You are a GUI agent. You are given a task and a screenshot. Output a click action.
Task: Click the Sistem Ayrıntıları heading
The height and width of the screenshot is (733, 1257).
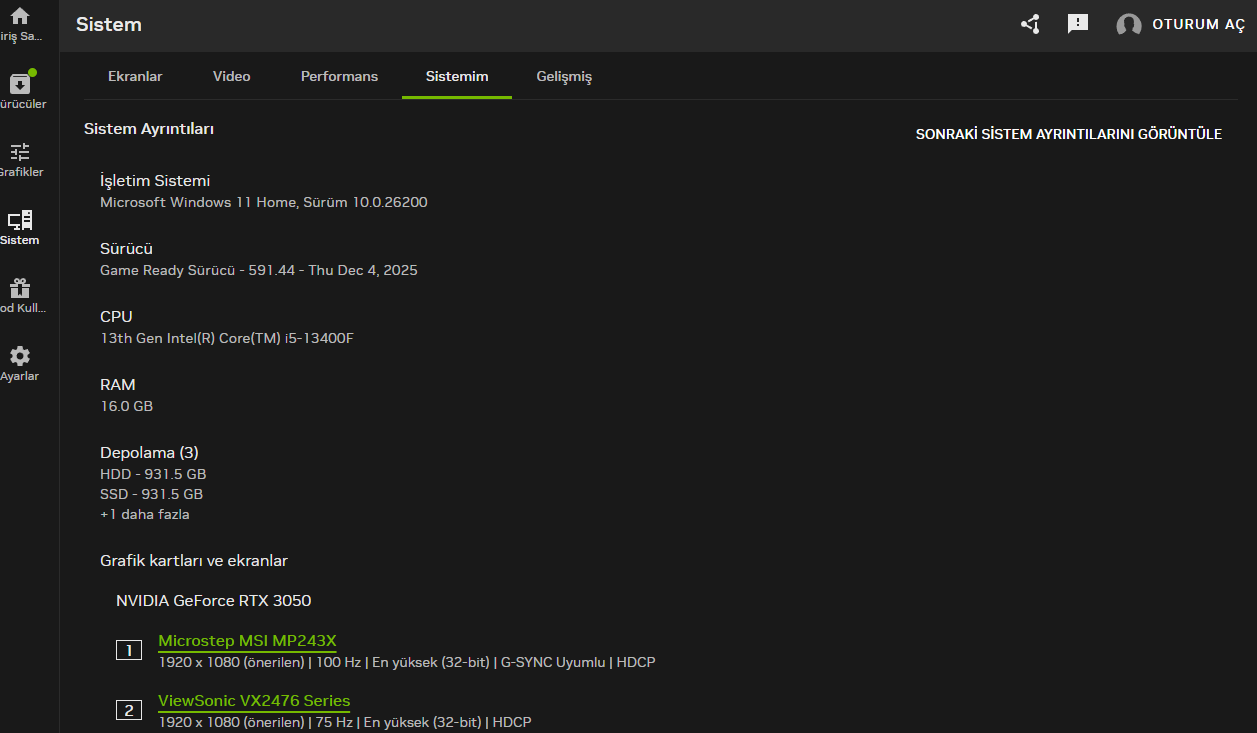149,129
